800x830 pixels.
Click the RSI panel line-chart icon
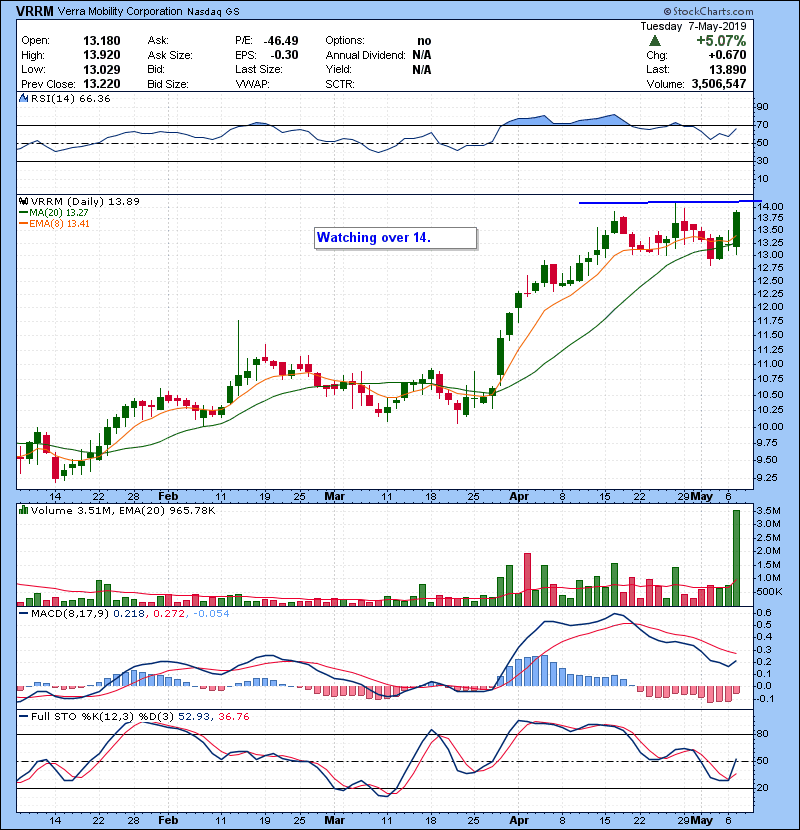(23, 98)
